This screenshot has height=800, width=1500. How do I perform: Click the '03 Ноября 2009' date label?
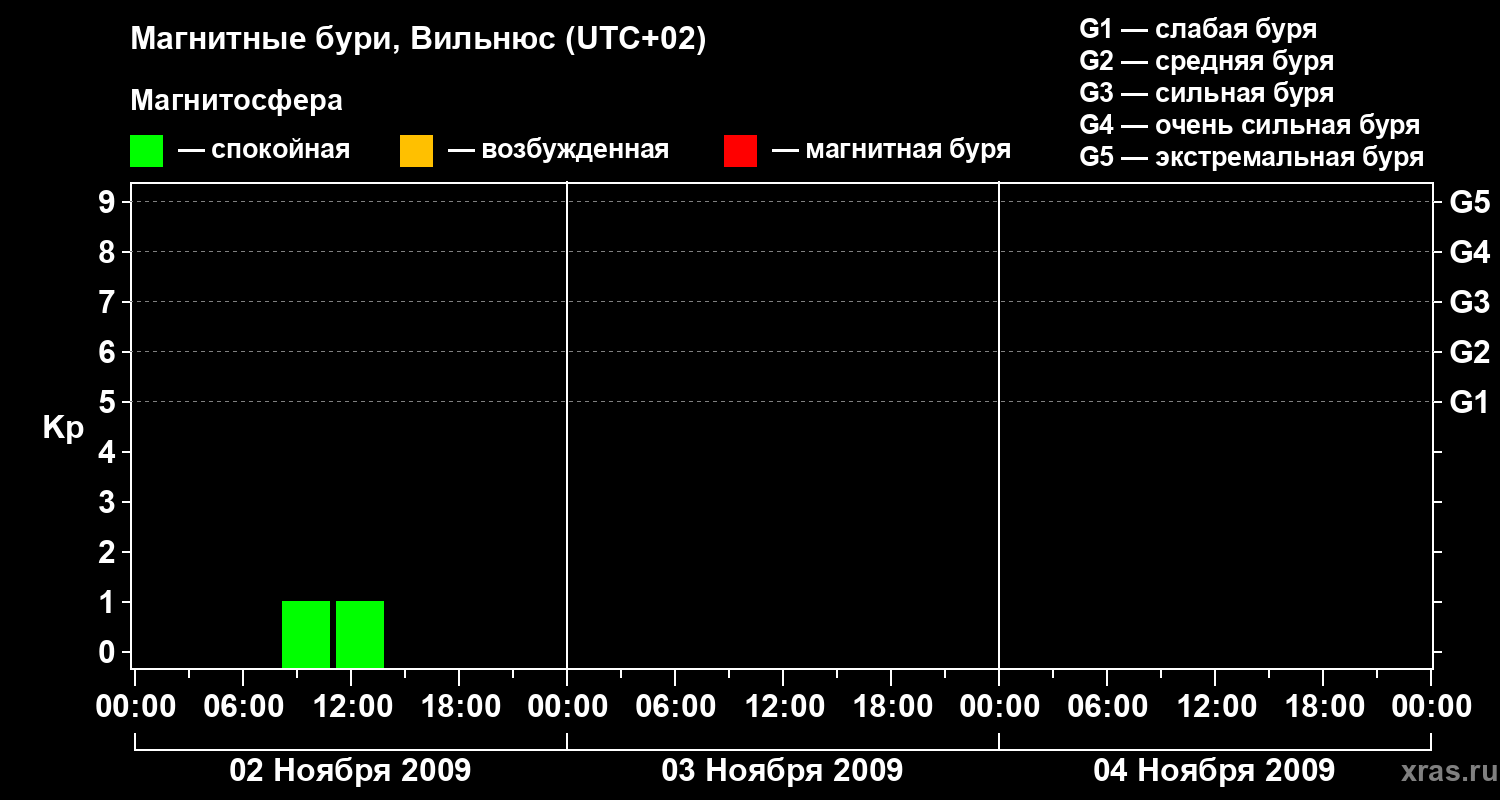pyautogui.click(x=782, y=770)
